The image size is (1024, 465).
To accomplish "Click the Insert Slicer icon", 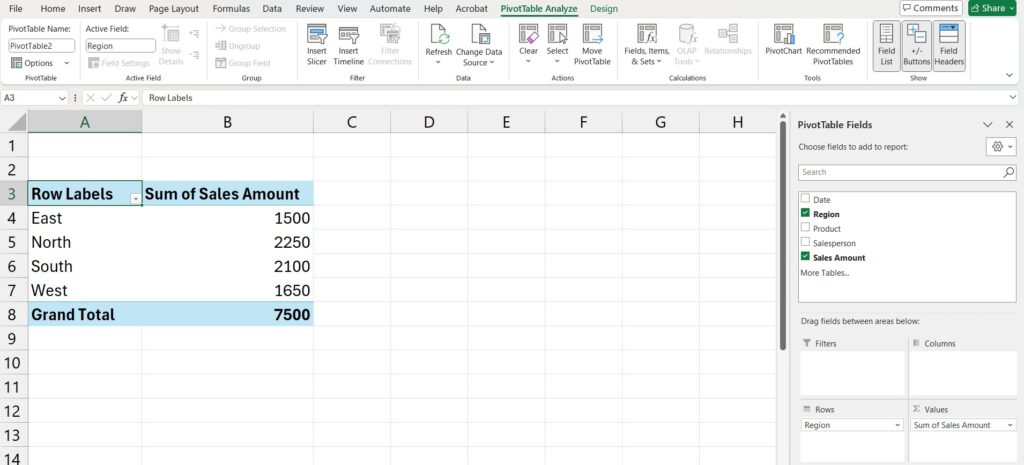I will (x=317, y=35).
